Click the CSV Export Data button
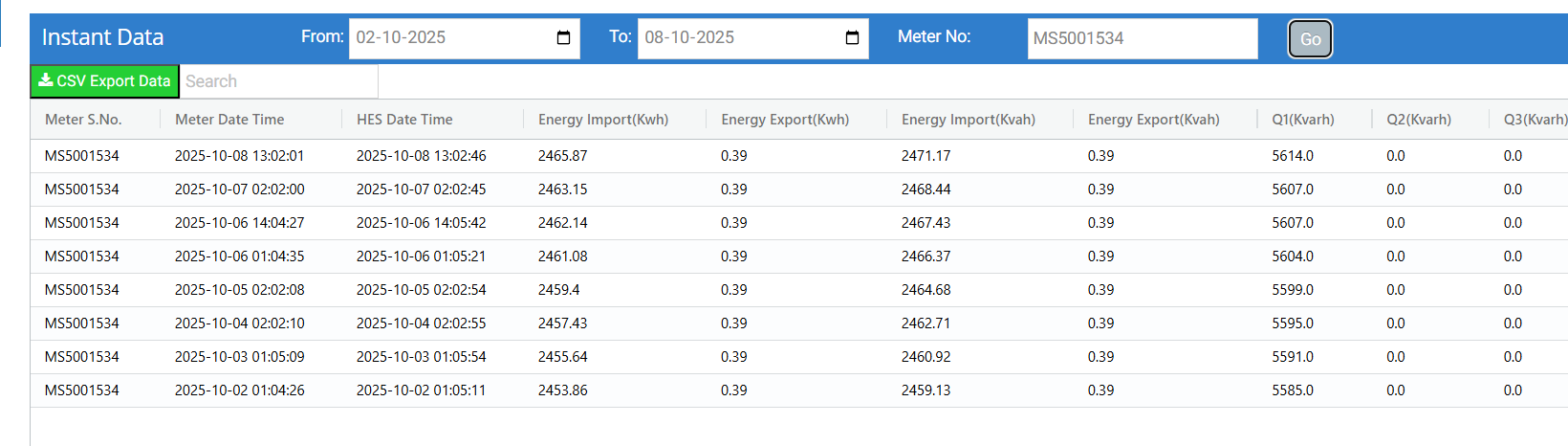 104,81
